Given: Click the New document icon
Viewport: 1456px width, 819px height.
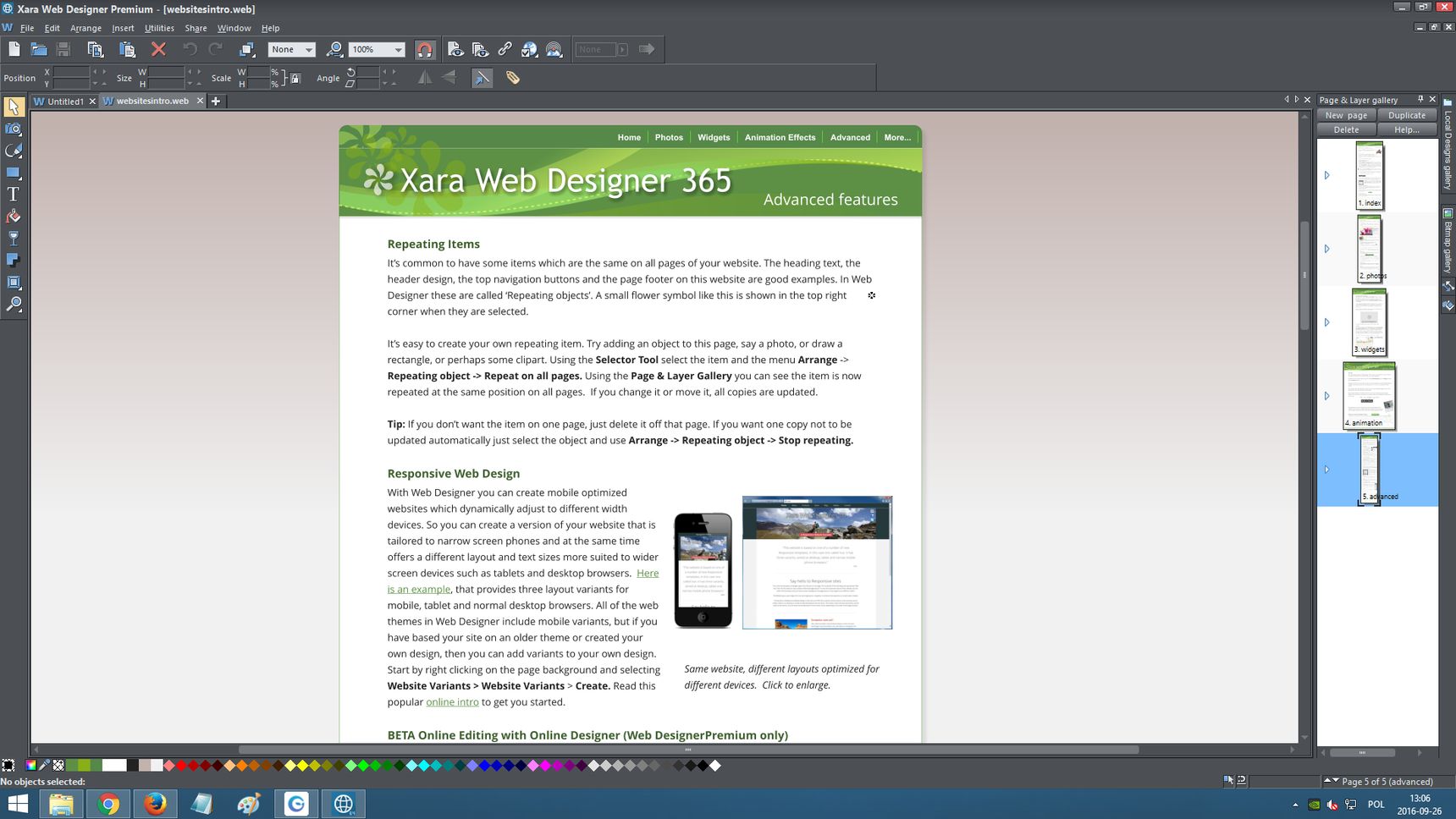Looking at the screenshot, I should click(14, 50).
